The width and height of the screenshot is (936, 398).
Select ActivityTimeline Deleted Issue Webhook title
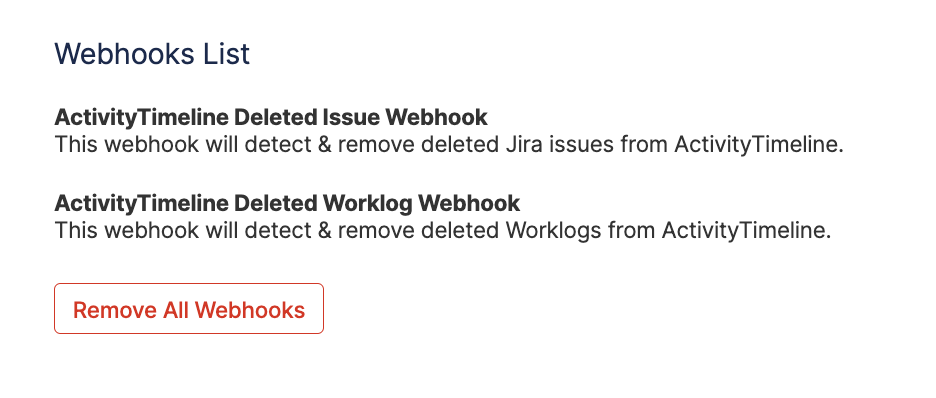[x=271, y=118]
